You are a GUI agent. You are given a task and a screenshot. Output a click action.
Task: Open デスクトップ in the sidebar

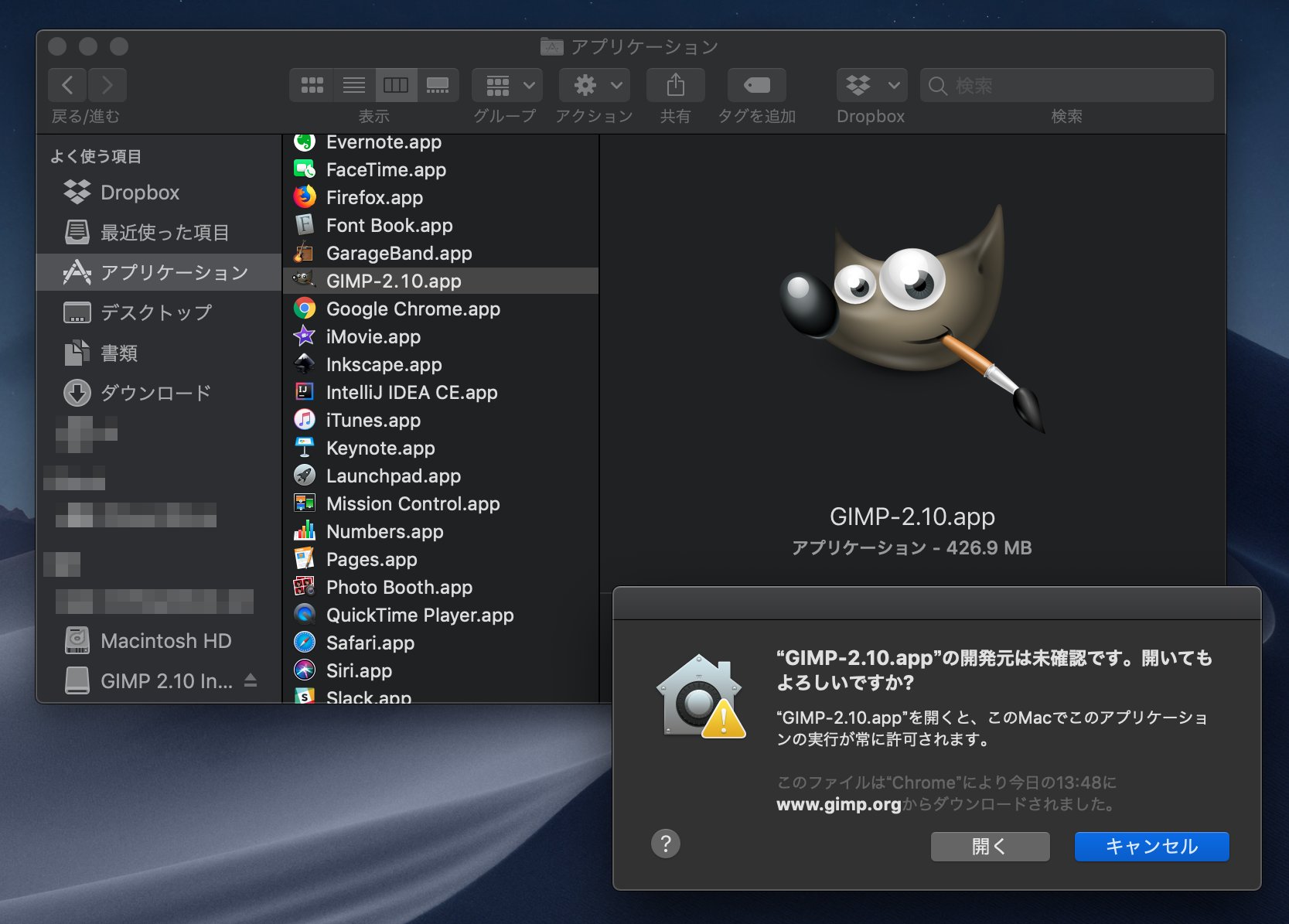pos(159,312)
